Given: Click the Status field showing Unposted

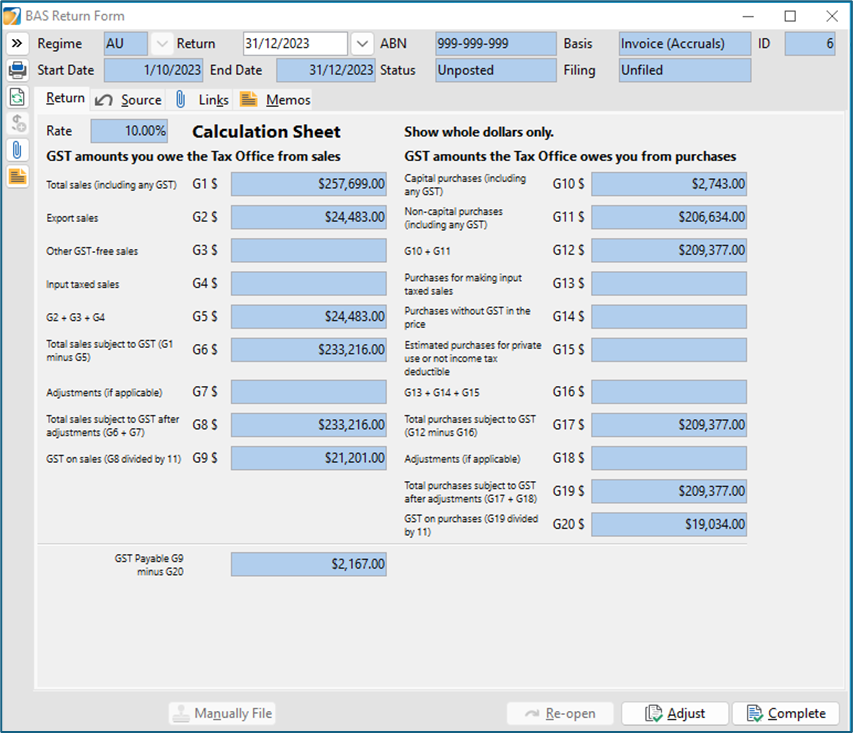Looking at the screenshot, I should pos(496,70).
